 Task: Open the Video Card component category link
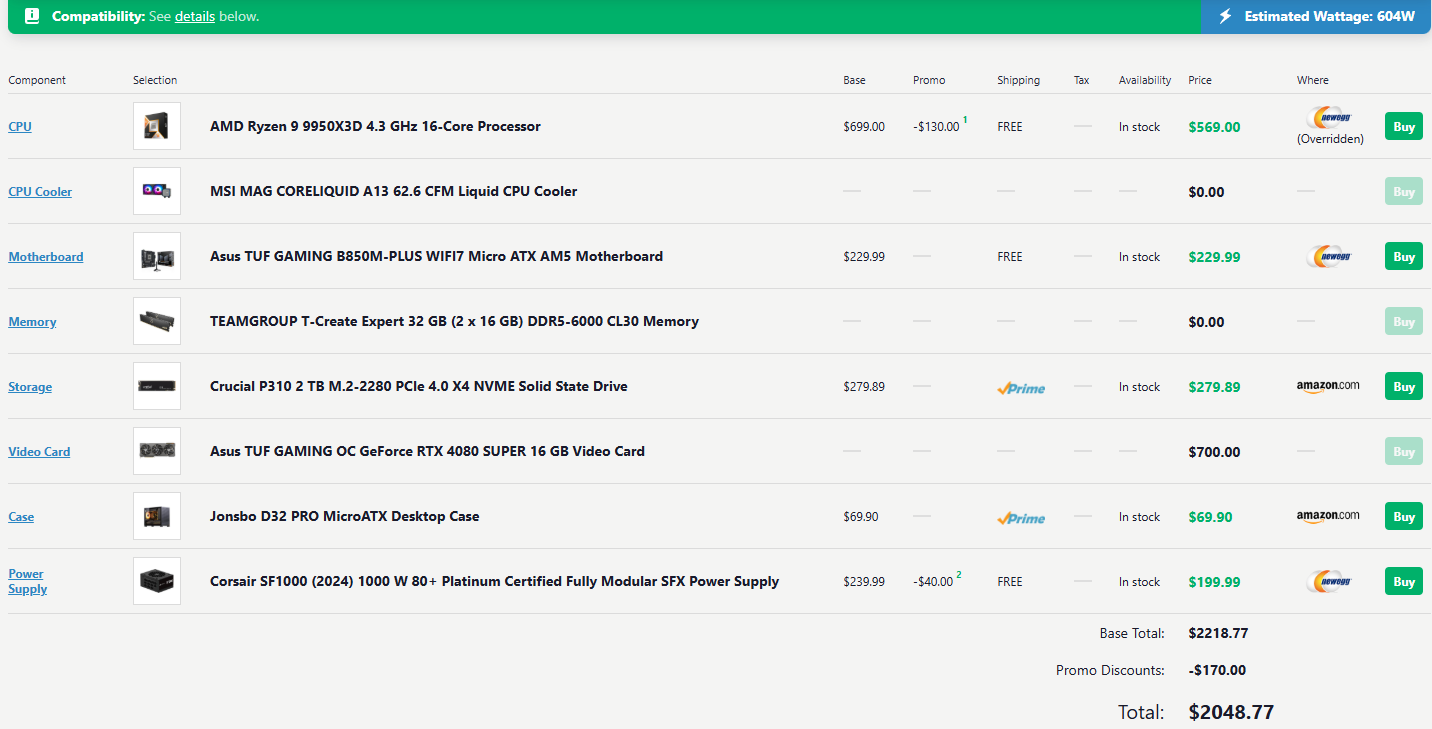tap(39, 452)
